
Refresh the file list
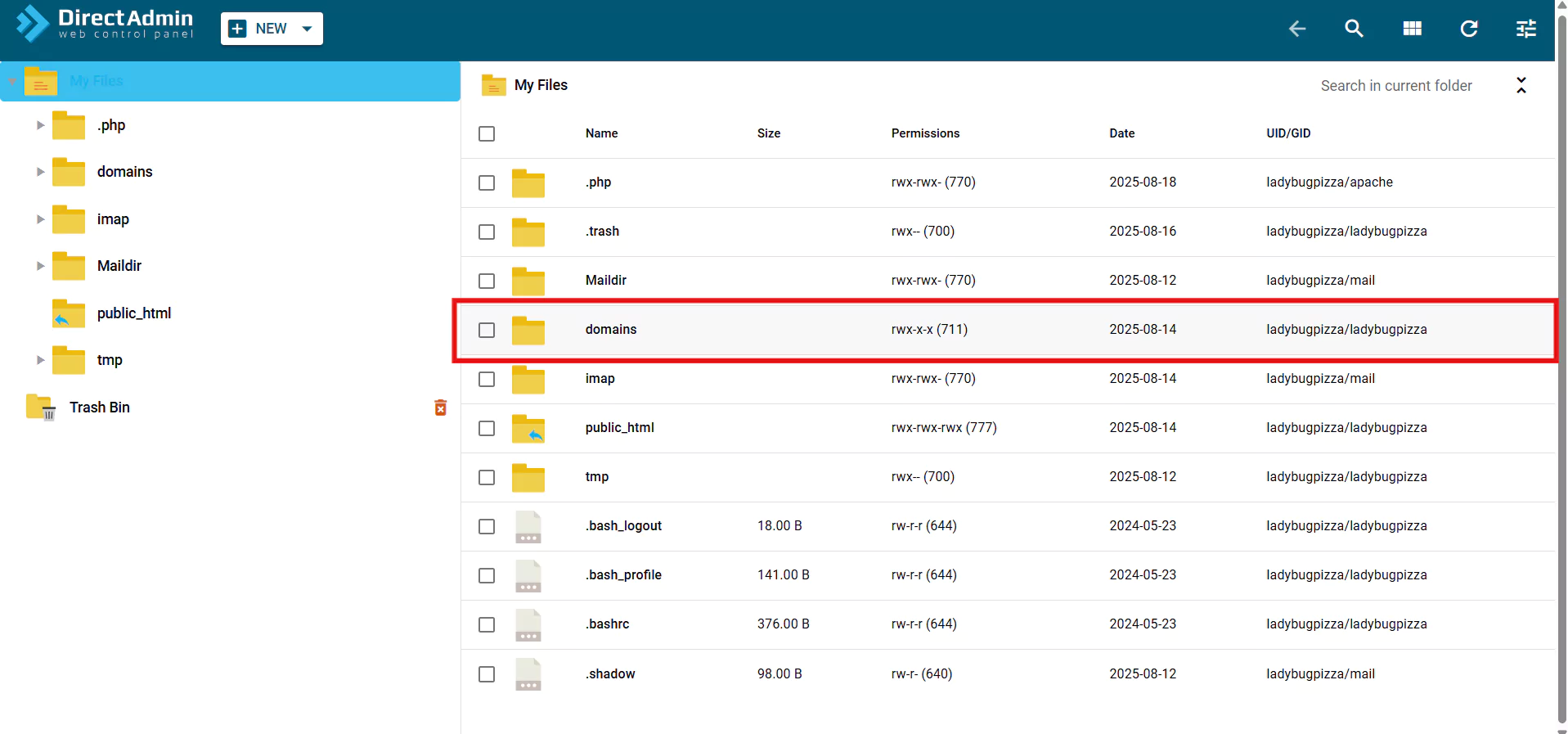(1469, 29)
